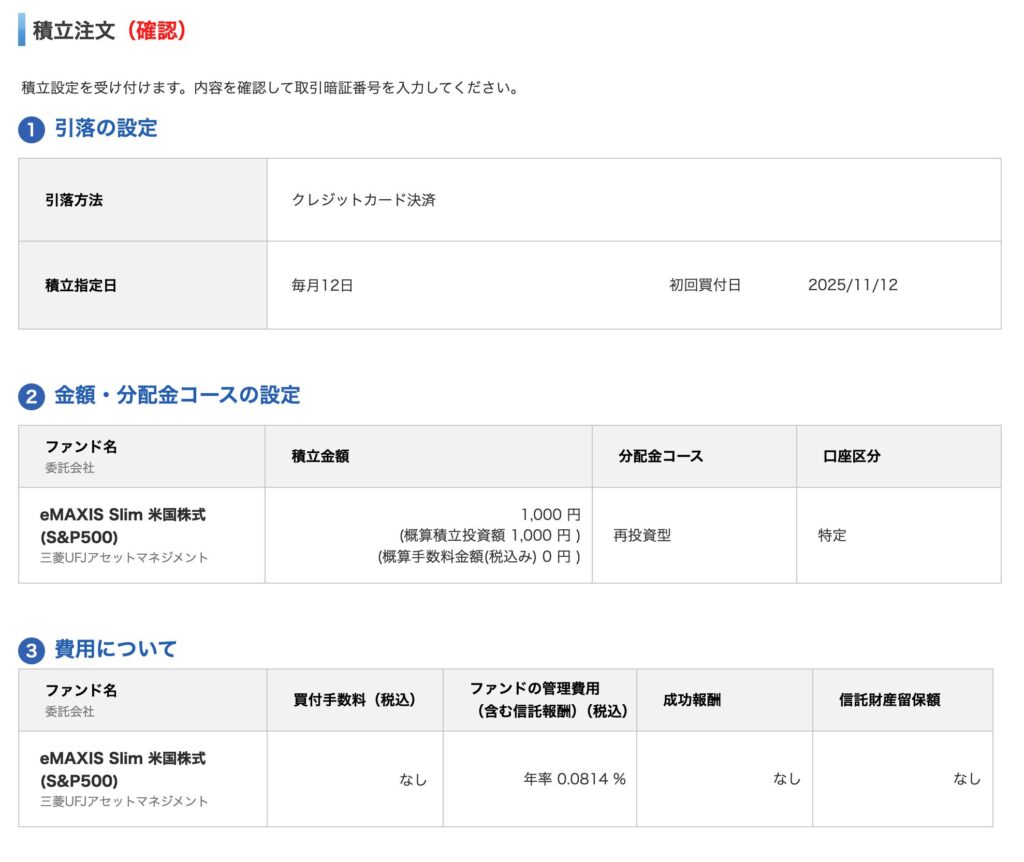Click the クレジットカード決済 payment method value
The image size is (1024, 862).
pos(363,200)
